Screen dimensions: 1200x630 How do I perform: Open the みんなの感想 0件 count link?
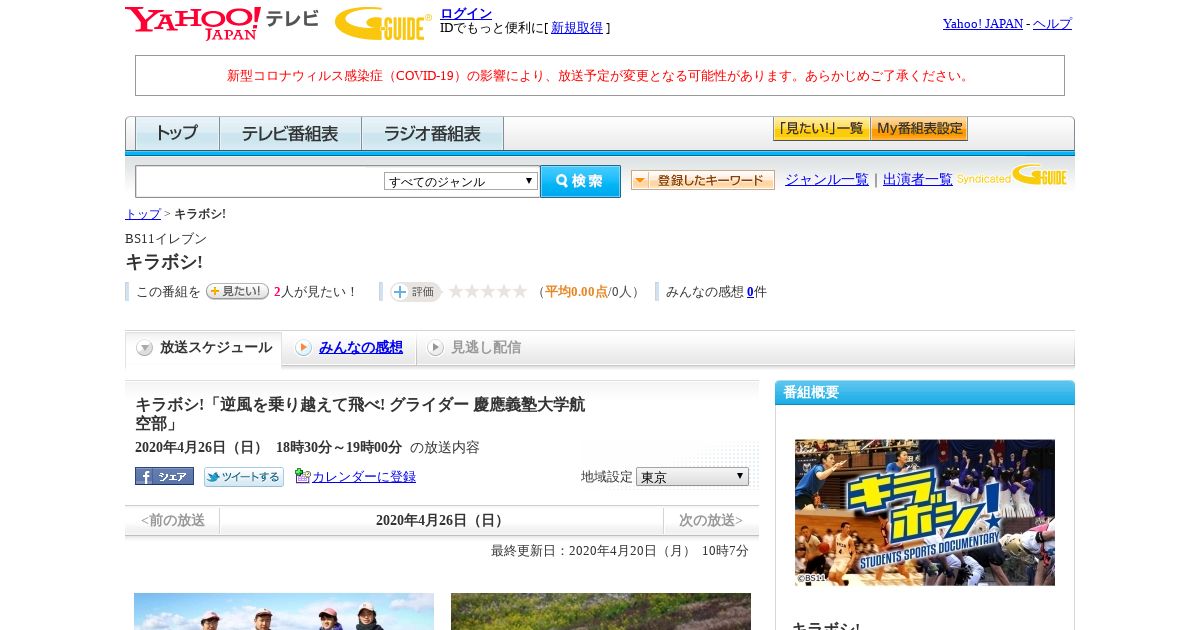[750, 292]
